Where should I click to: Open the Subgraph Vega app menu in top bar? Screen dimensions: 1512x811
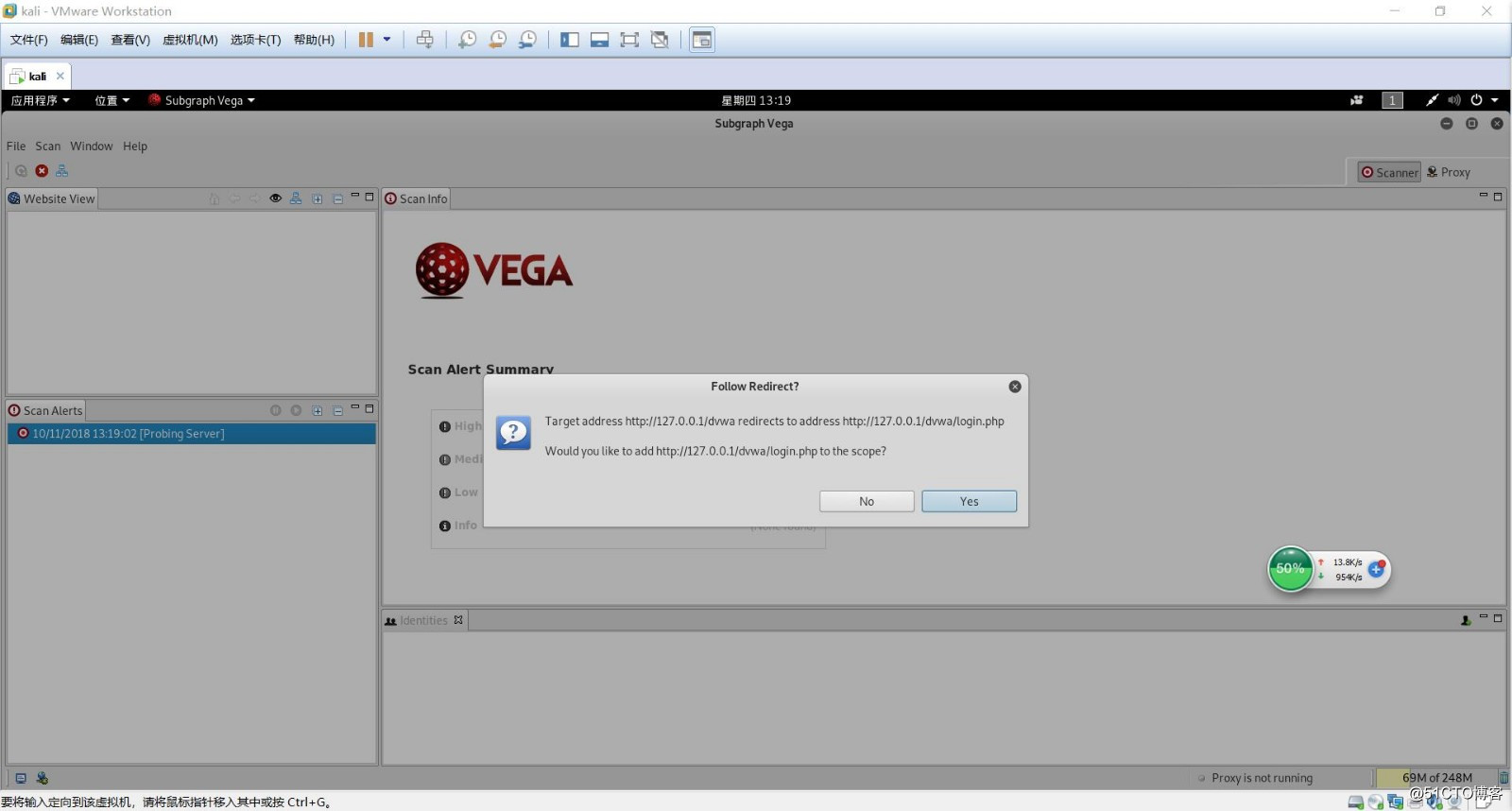pyautogui.click(x=201, y=100)
